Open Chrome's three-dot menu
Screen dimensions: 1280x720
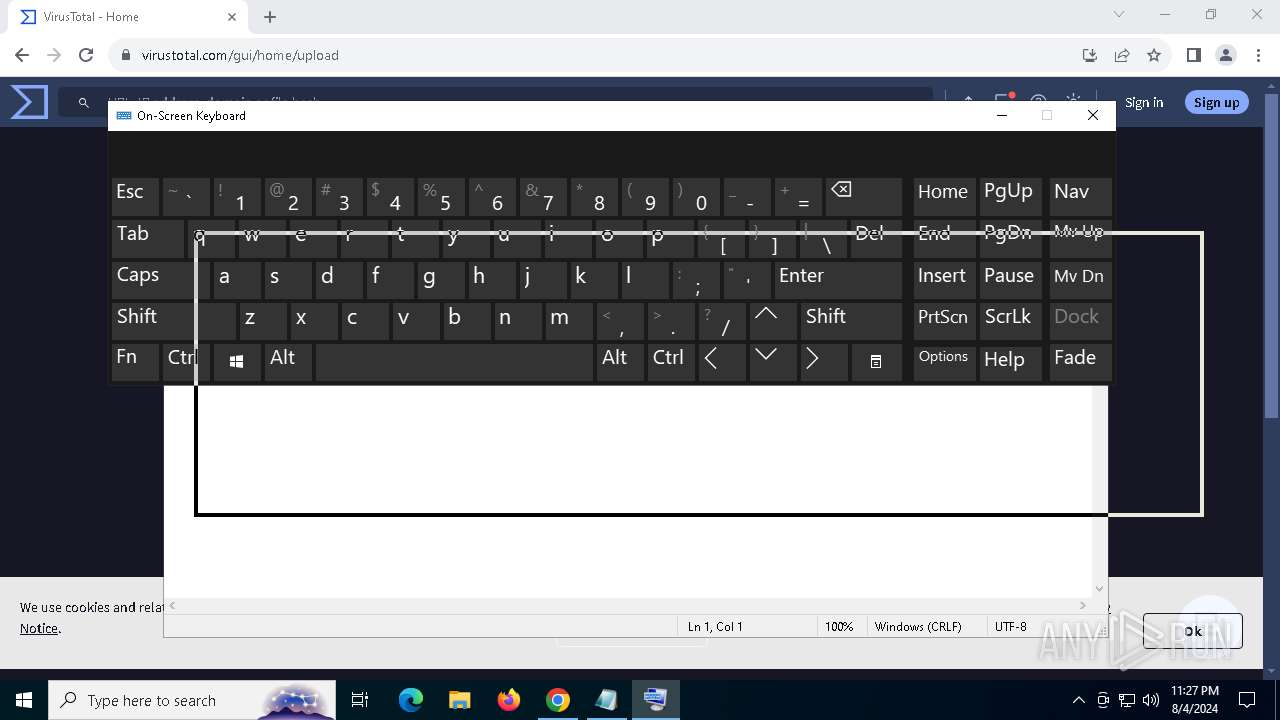pyautogui.click(x=1258, y=55)
